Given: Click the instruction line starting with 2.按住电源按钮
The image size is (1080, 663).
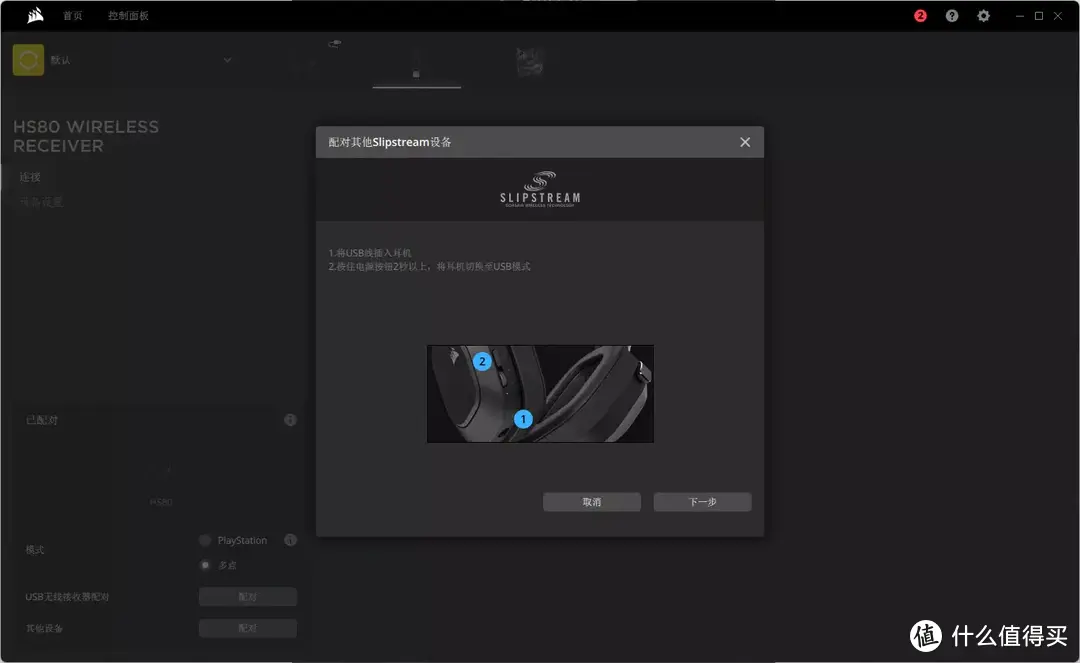Looking at the screenshot, I should coord(430,266).
